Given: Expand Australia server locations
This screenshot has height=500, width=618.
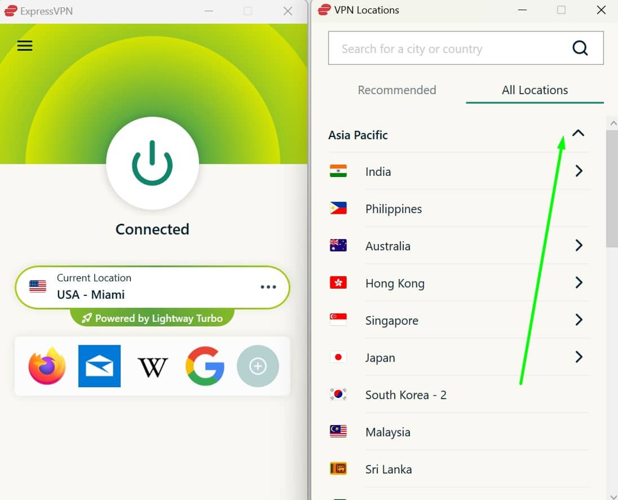Looking at the screenshot, I should pos(579,245).
